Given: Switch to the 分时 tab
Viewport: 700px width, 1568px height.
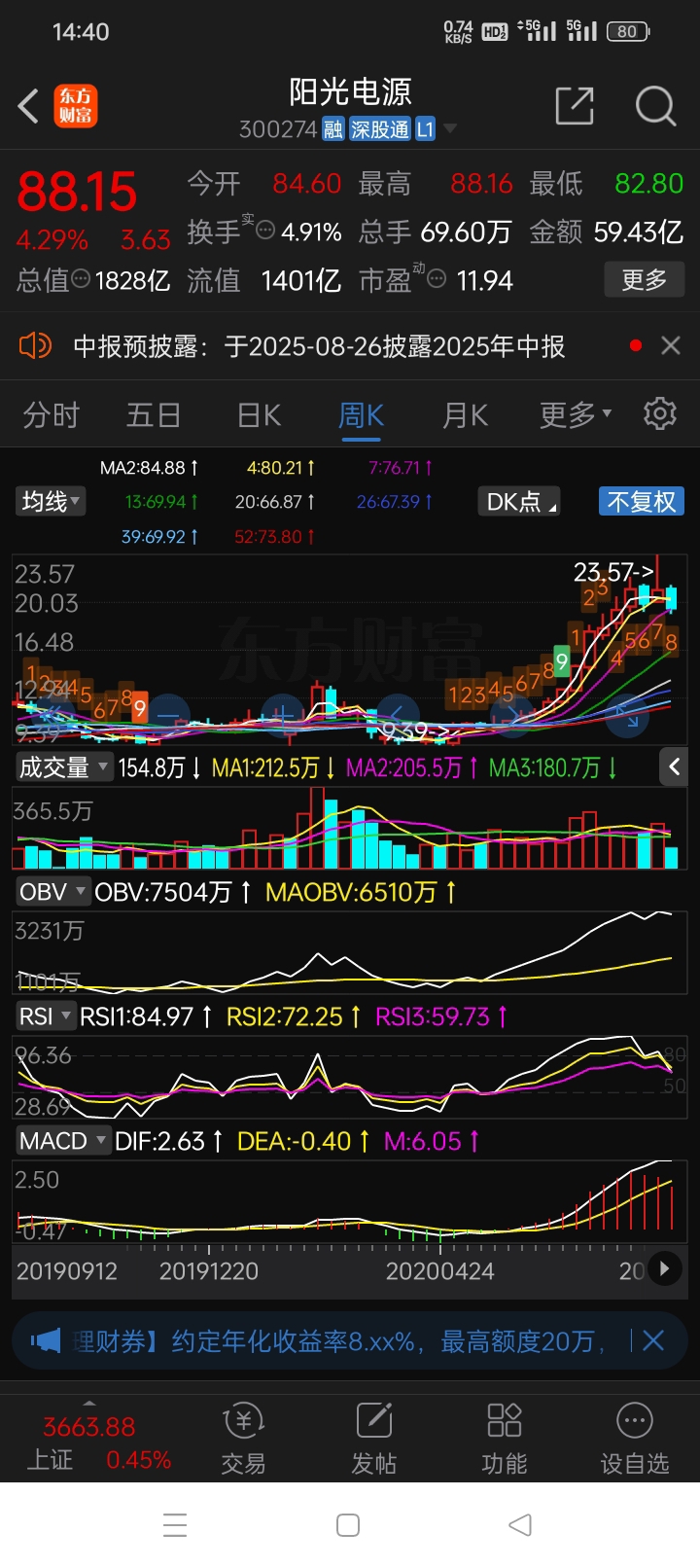Looking at the screenshot, I should point(51,415).
